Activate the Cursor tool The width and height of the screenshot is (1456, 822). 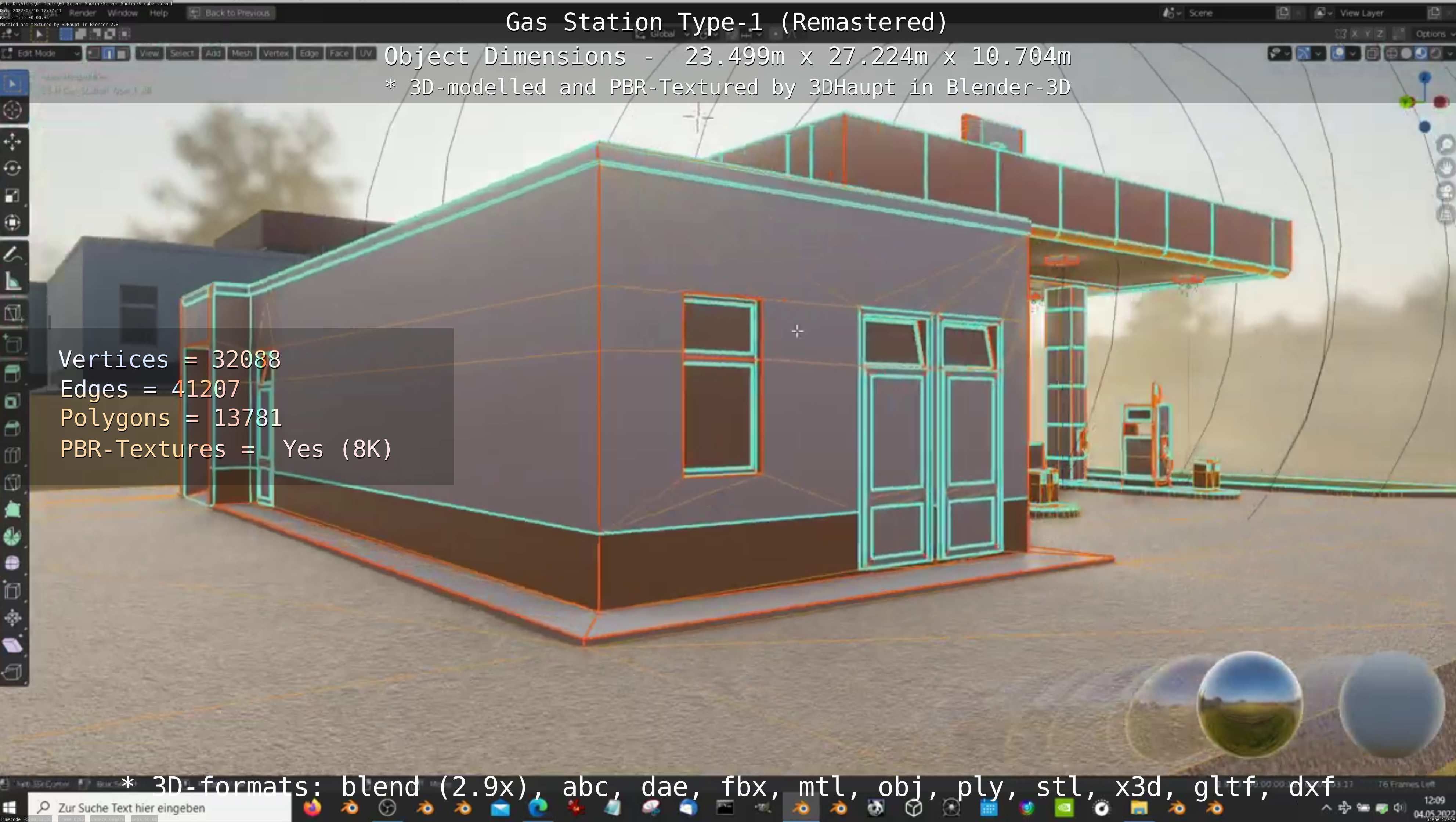point(12,110)
